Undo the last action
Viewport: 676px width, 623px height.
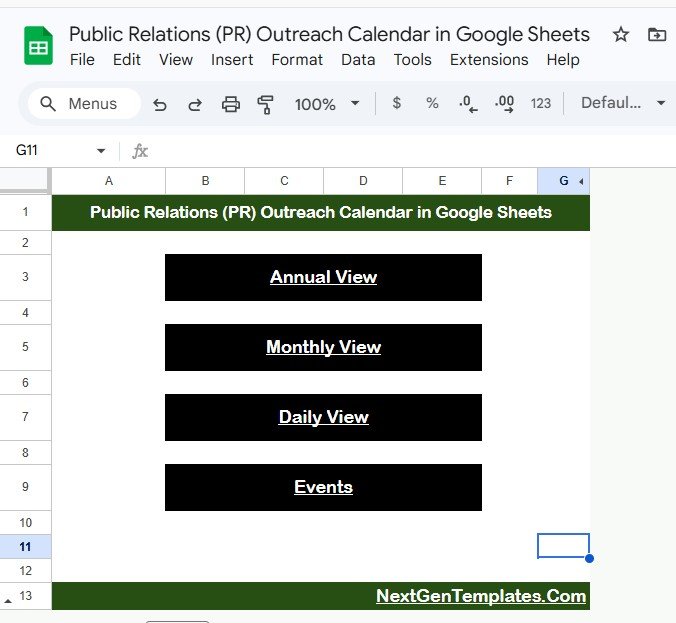coord(160,104)
